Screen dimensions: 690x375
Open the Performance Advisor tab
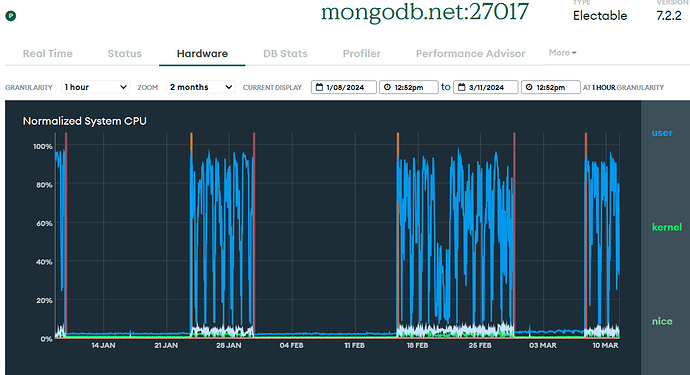(470, 54)
